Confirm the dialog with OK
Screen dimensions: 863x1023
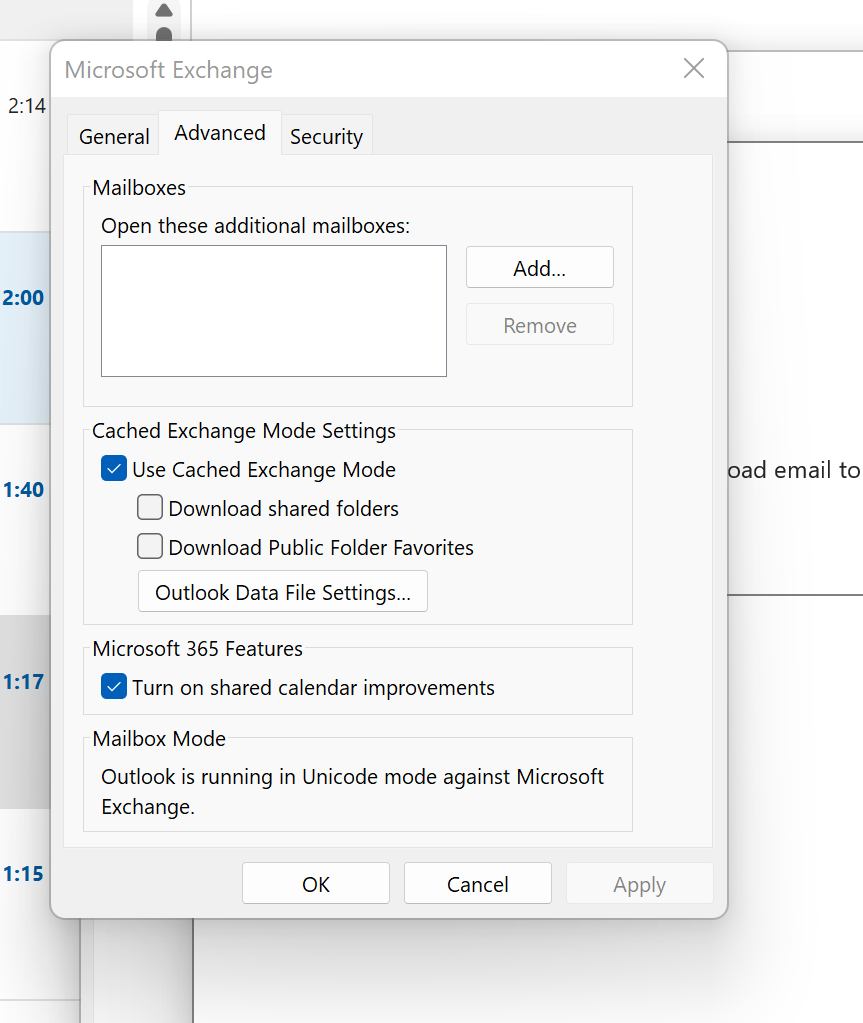click(x=316, y=884)
